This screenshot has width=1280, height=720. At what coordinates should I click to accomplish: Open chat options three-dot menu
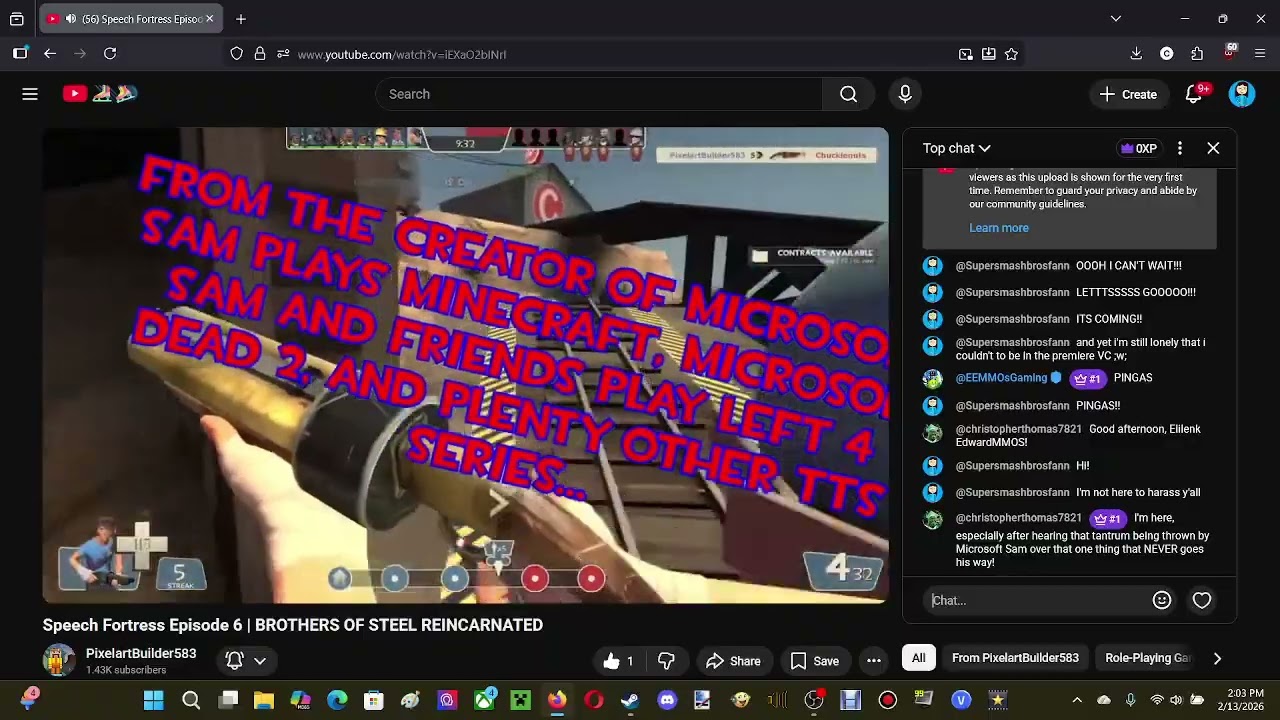pyautogui.click(x=1180, y=148)
